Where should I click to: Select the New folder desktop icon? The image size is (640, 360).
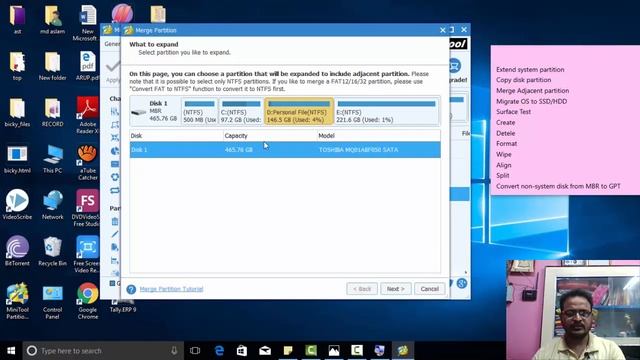tap(53, 66)
